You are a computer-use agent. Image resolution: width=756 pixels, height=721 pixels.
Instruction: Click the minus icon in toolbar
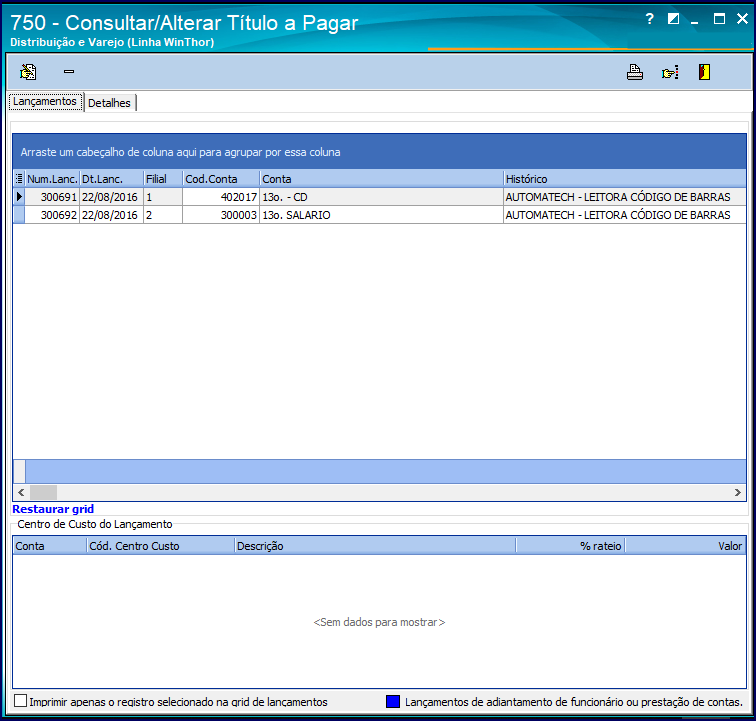[69, 71]
